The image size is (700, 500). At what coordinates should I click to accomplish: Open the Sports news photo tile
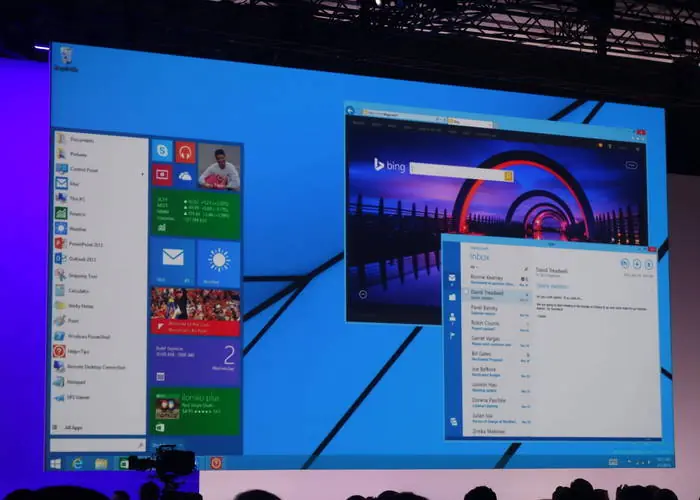(196, 311)
